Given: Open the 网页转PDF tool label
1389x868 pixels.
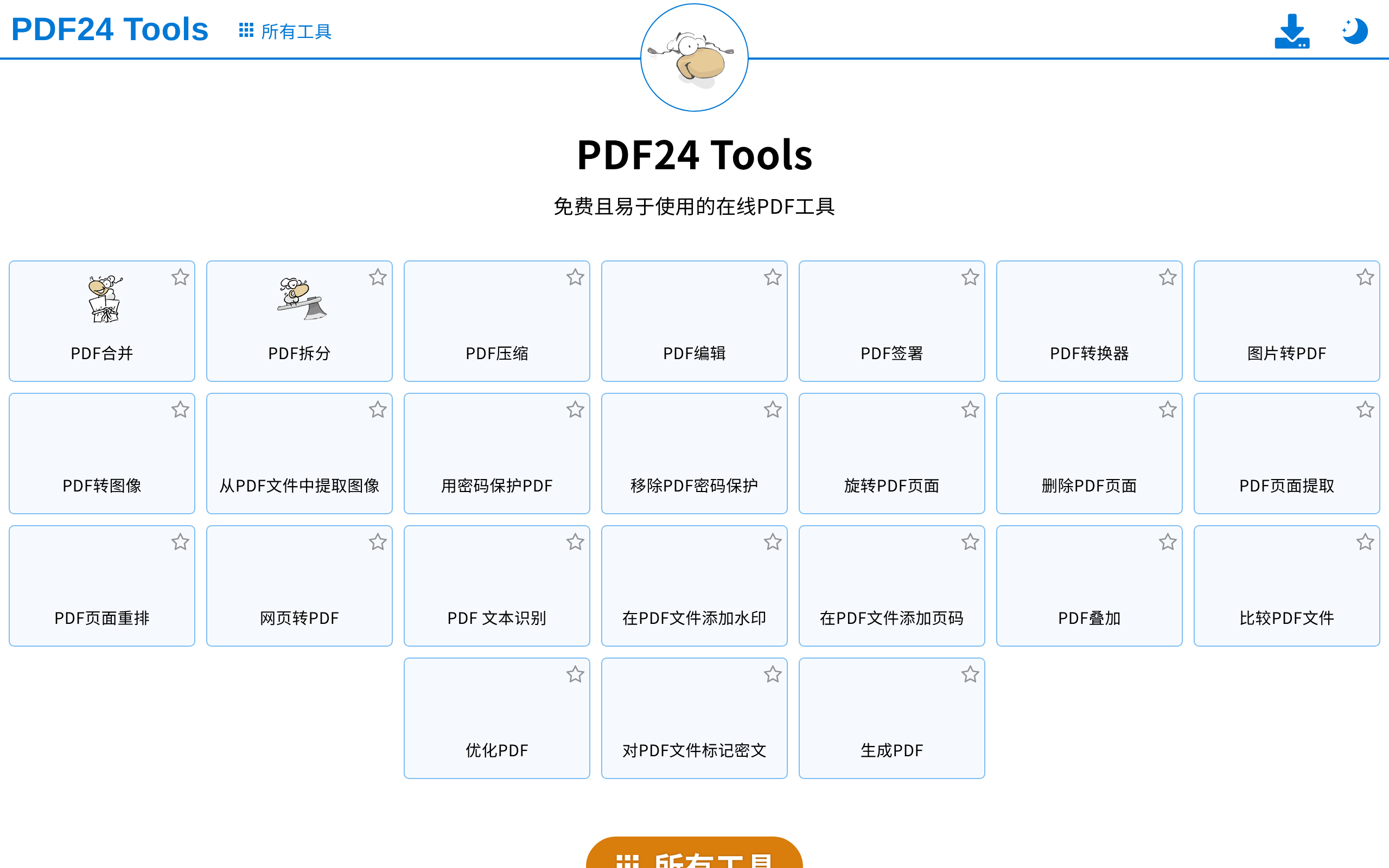Looking at the screenshot, I should click(x=300, y=618).
